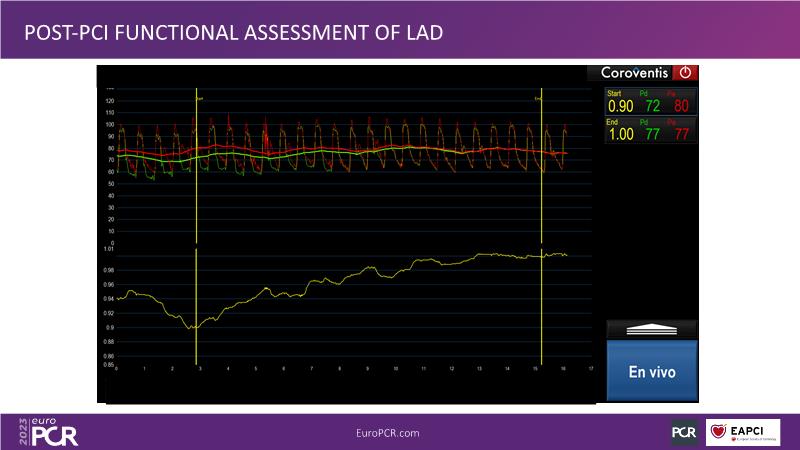Click the slide title text
800x450 pixels.
click(235, 32)
